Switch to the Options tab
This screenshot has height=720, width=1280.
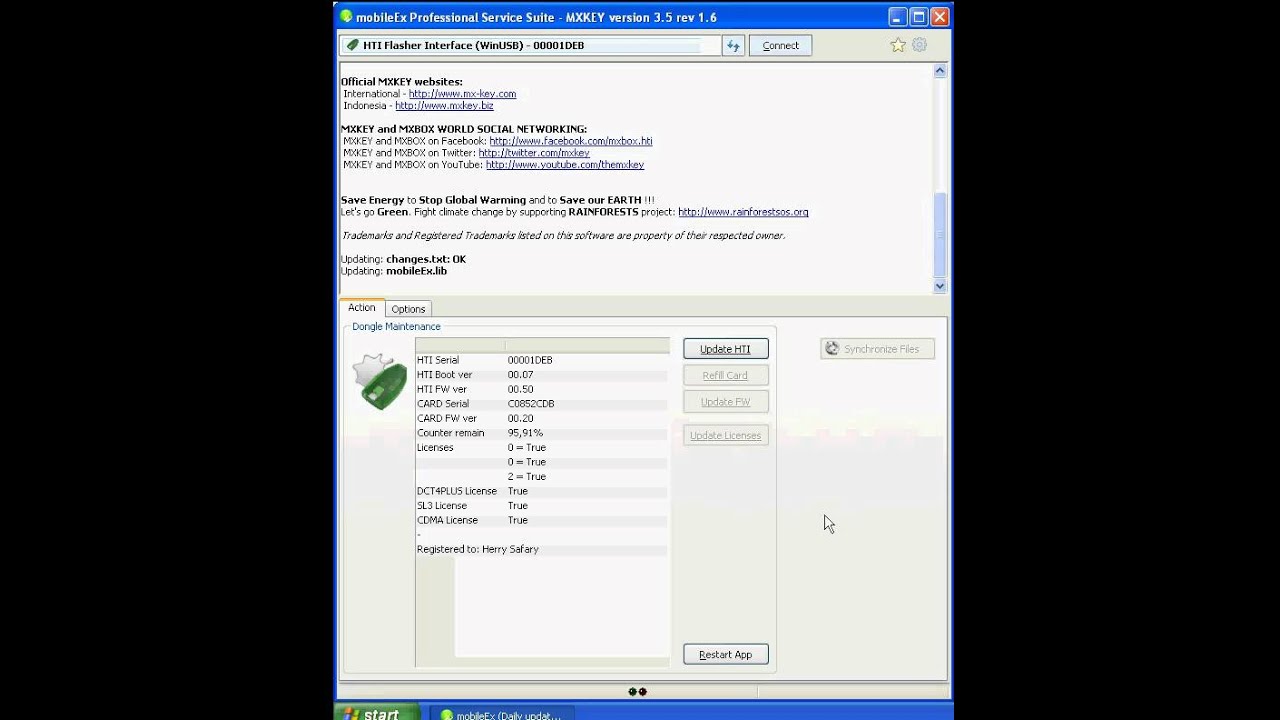pos(408,309)
